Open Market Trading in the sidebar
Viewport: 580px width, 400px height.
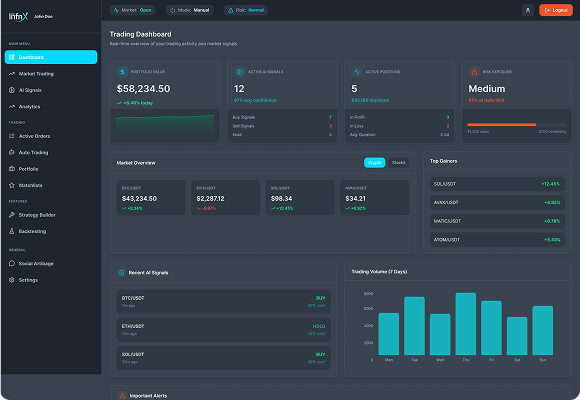pos(51,74)
